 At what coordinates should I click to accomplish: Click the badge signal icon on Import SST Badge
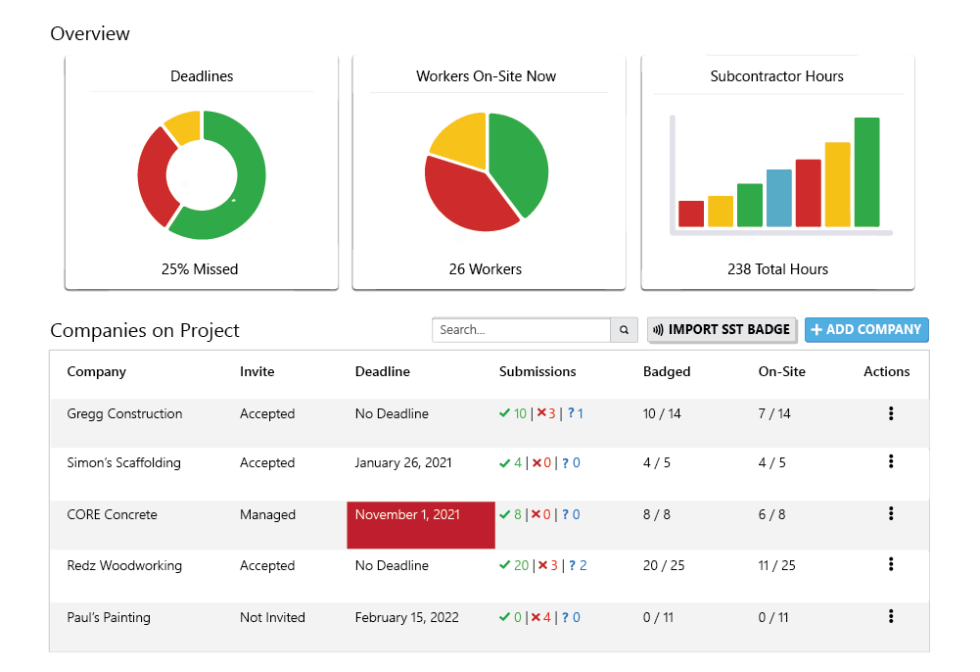point(659,329)
